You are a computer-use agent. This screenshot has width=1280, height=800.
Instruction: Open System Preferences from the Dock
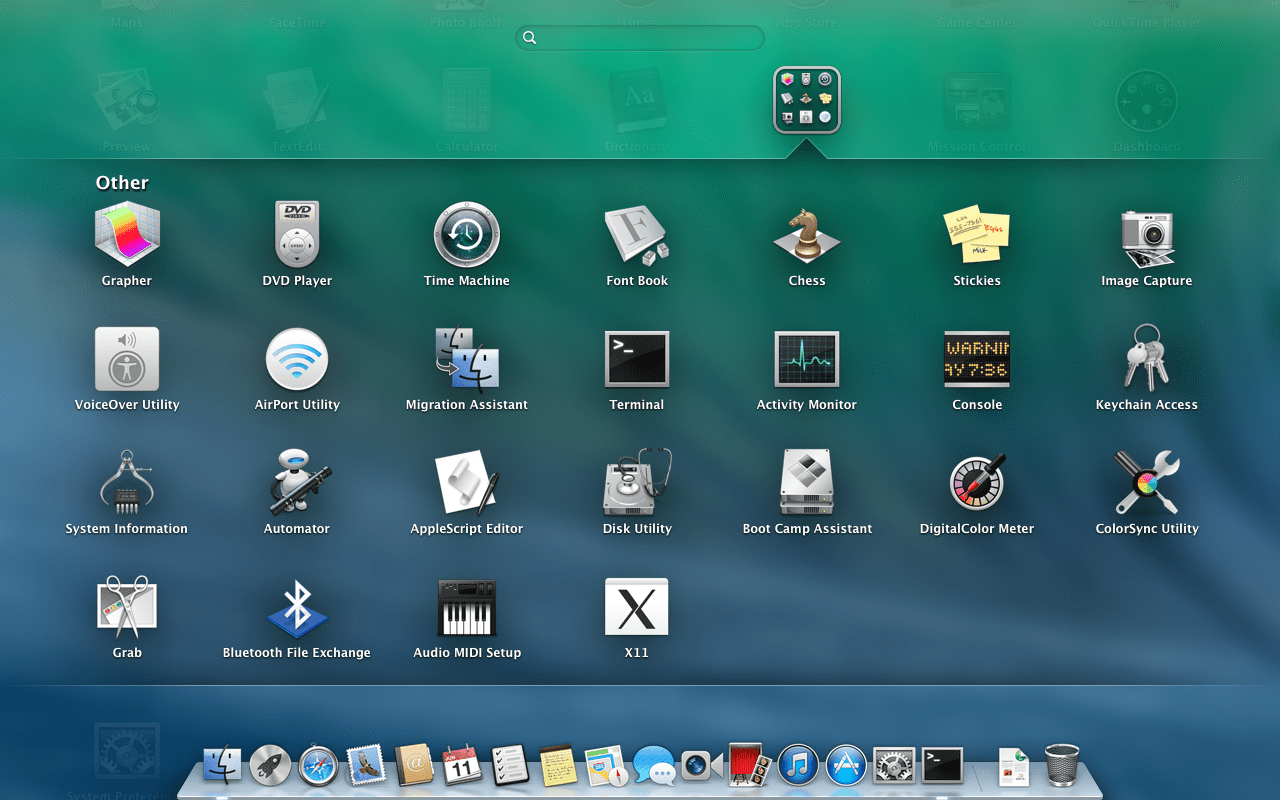point(894,766)
